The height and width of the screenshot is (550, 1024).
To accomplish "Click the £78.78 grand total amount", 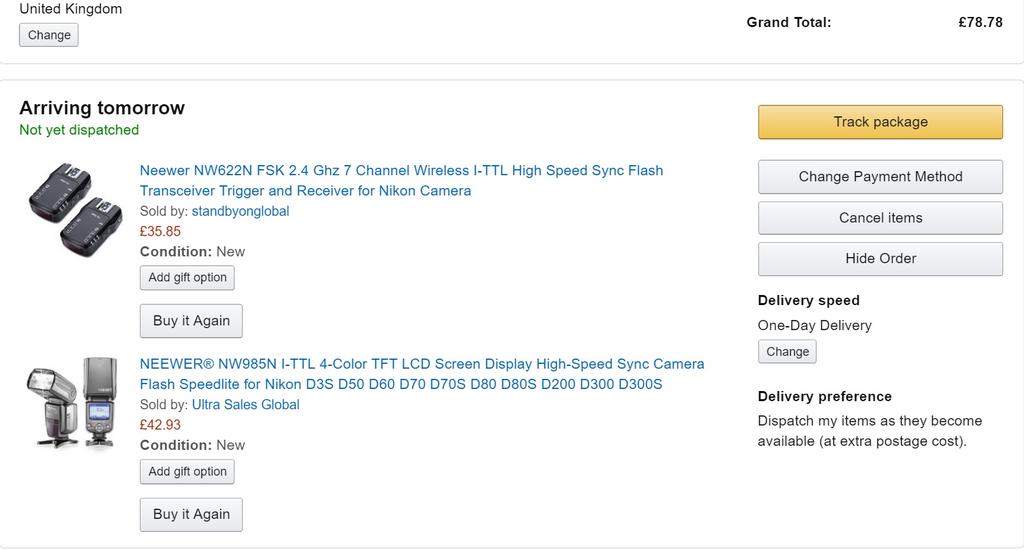I will click(980, 22).
